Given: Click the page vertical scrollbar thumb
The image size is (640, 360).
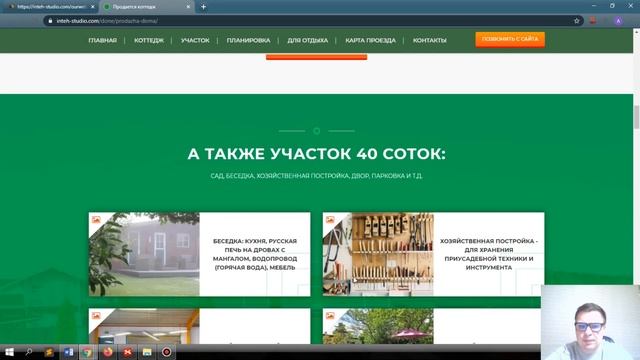Looking at the screenshot, I should [x=636, y=117].
